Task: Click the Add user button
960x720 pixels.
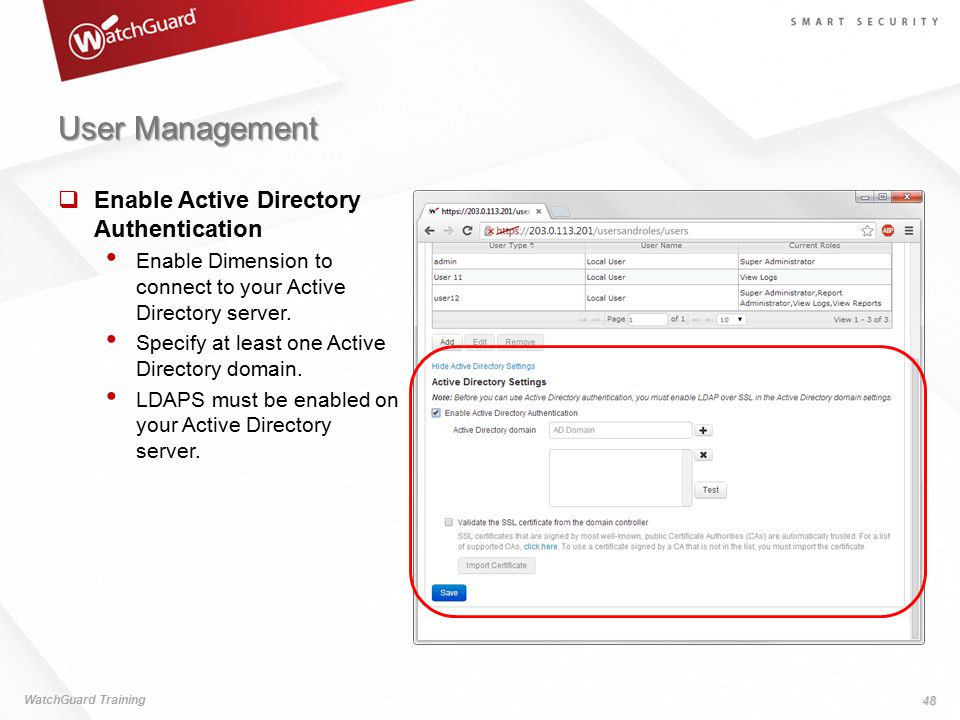Action: point(447,342)
